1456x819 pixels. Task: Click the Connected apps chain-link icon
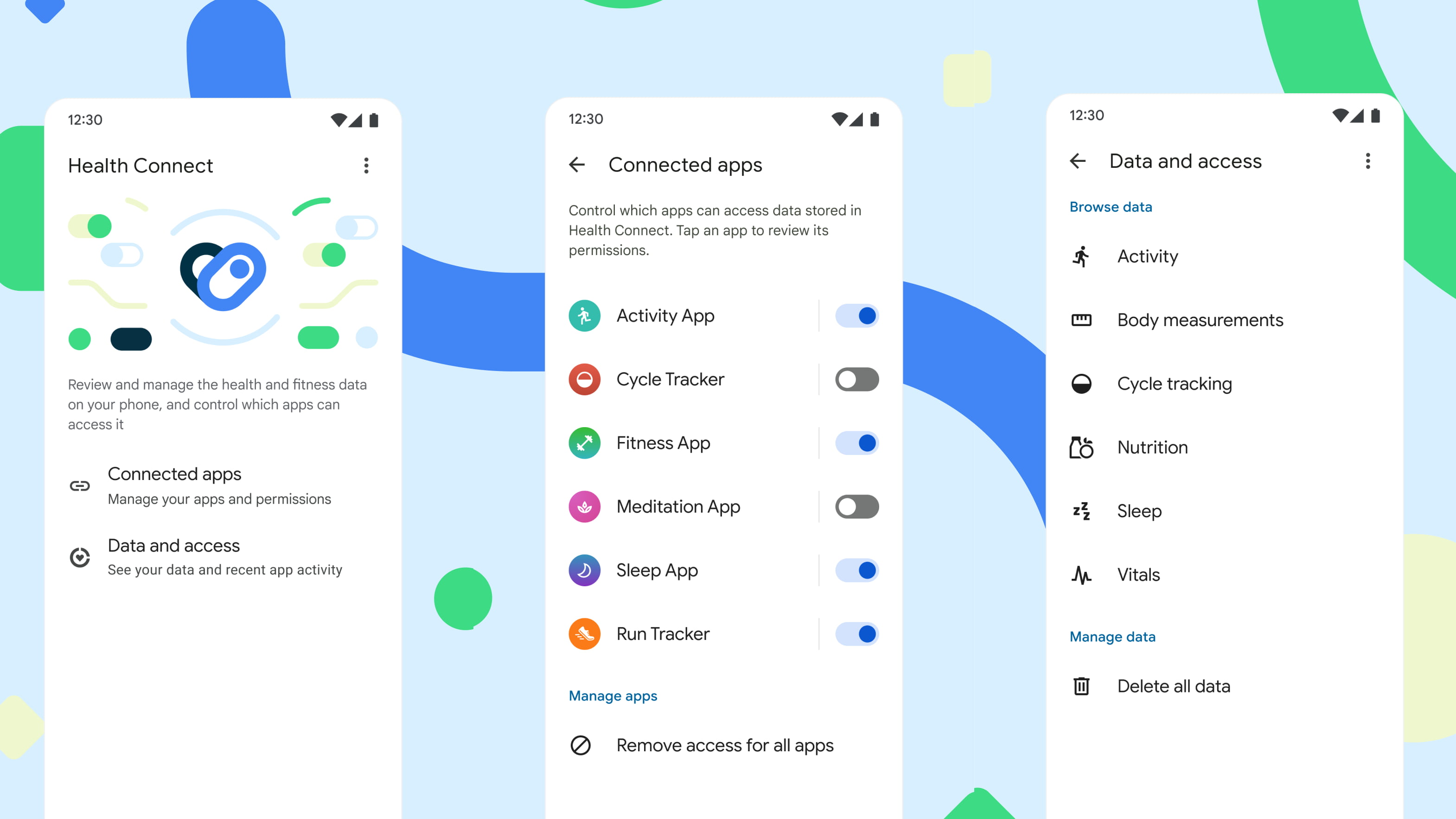(80, 485)
